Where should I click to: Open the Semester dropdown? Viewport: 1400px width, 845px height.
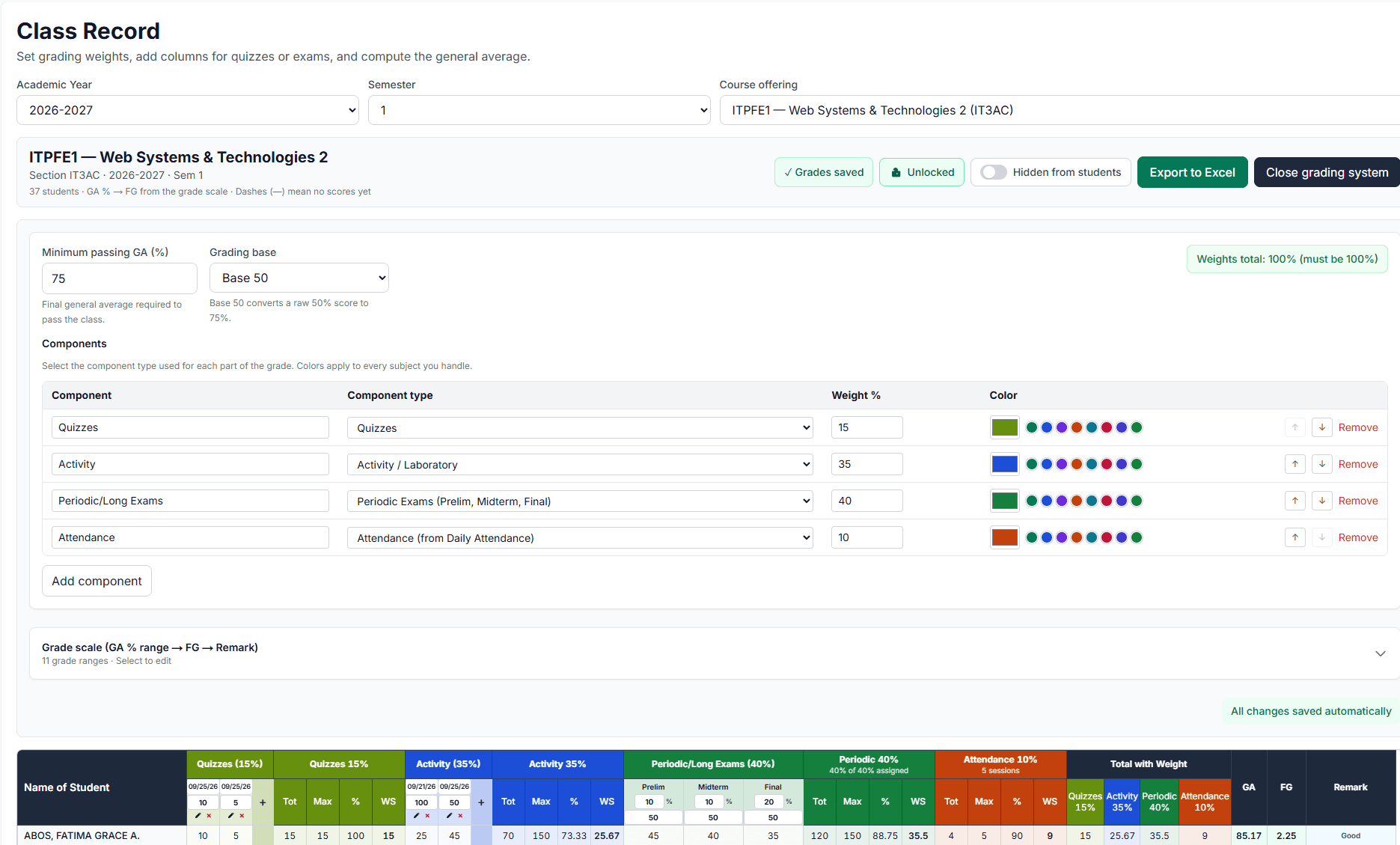coord(539,110)
